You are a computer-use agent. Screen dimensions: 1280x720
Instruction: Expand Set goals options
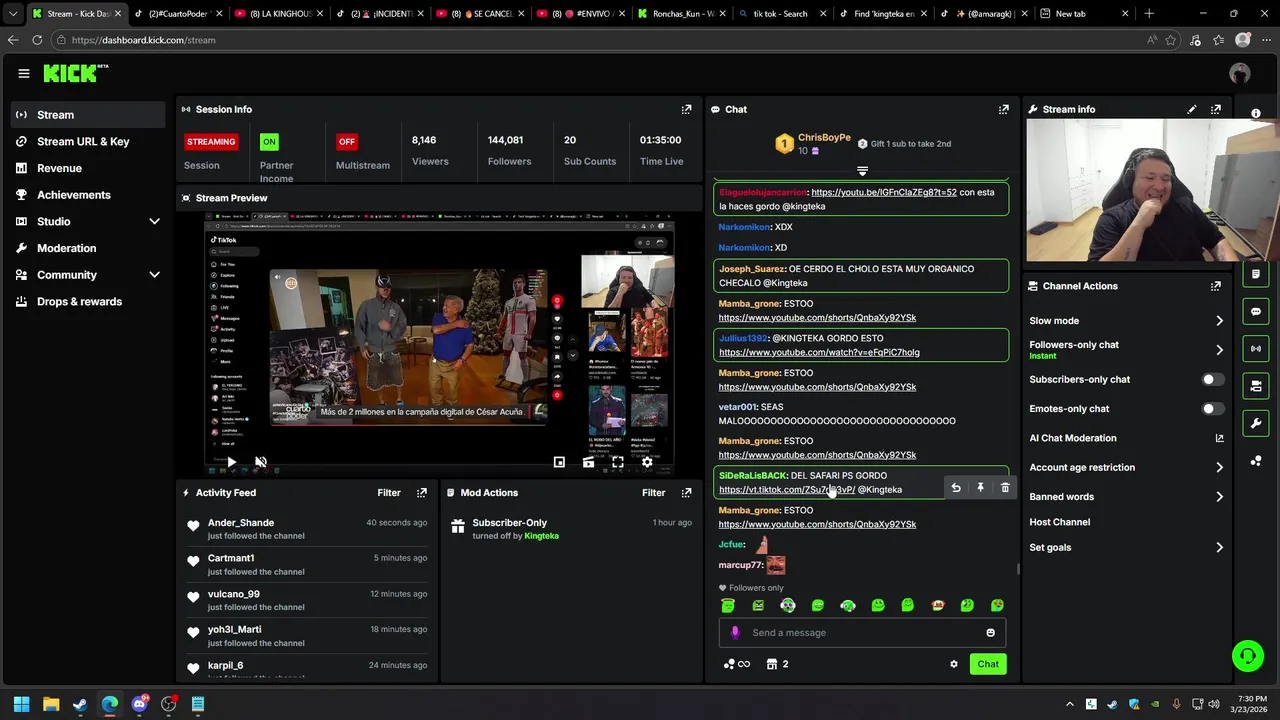click(1219, 547)
